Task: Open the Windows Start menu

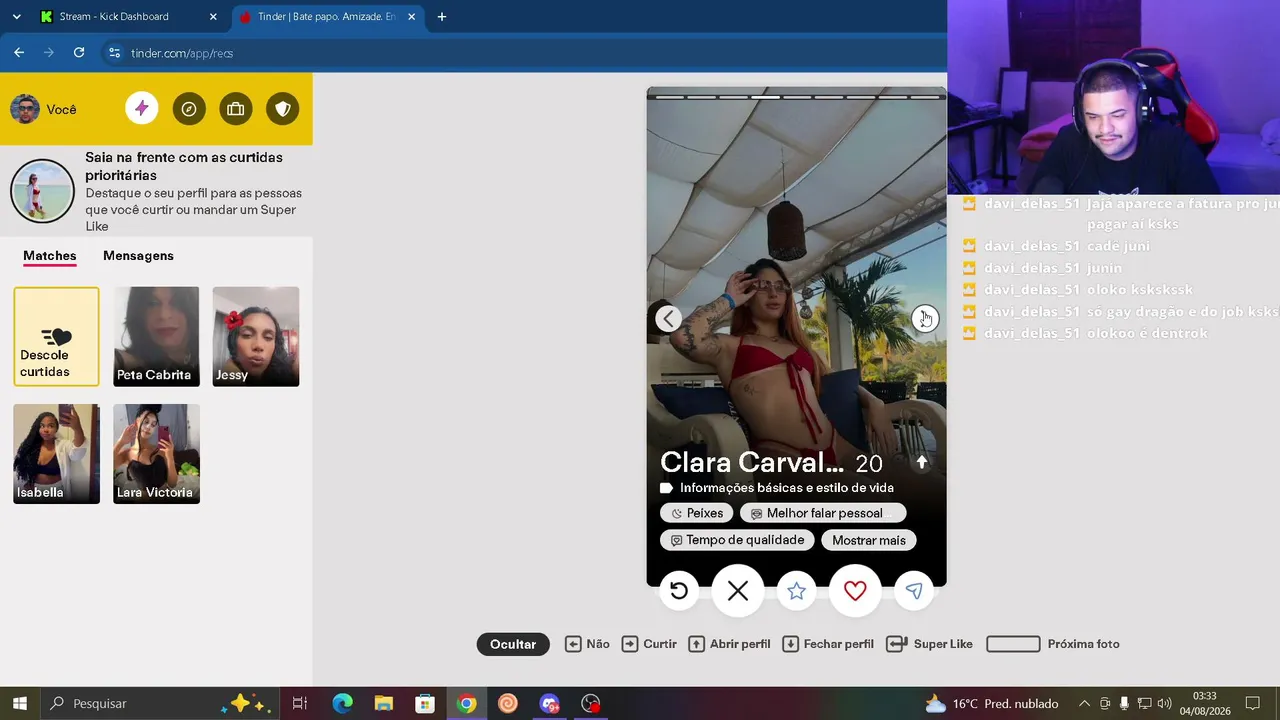Action: [x=19, y=703]
